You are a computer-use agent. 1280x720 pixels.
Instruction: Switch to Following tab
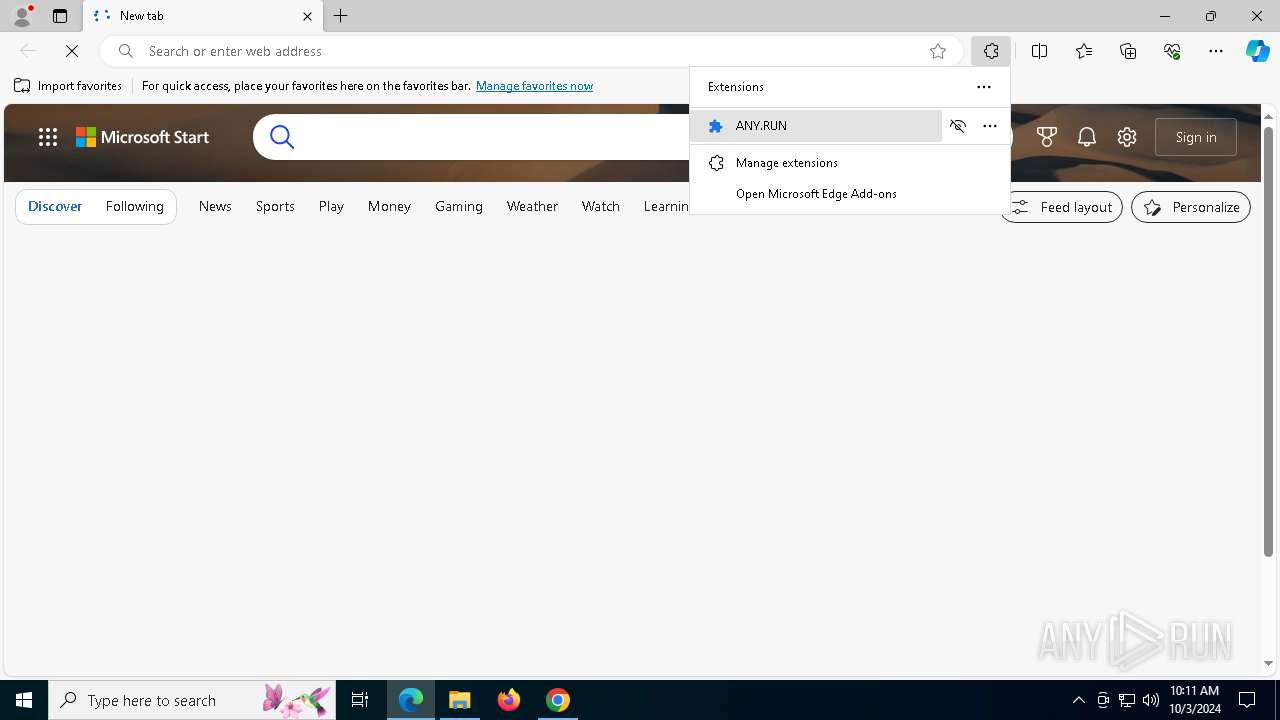tap(134, 206)
